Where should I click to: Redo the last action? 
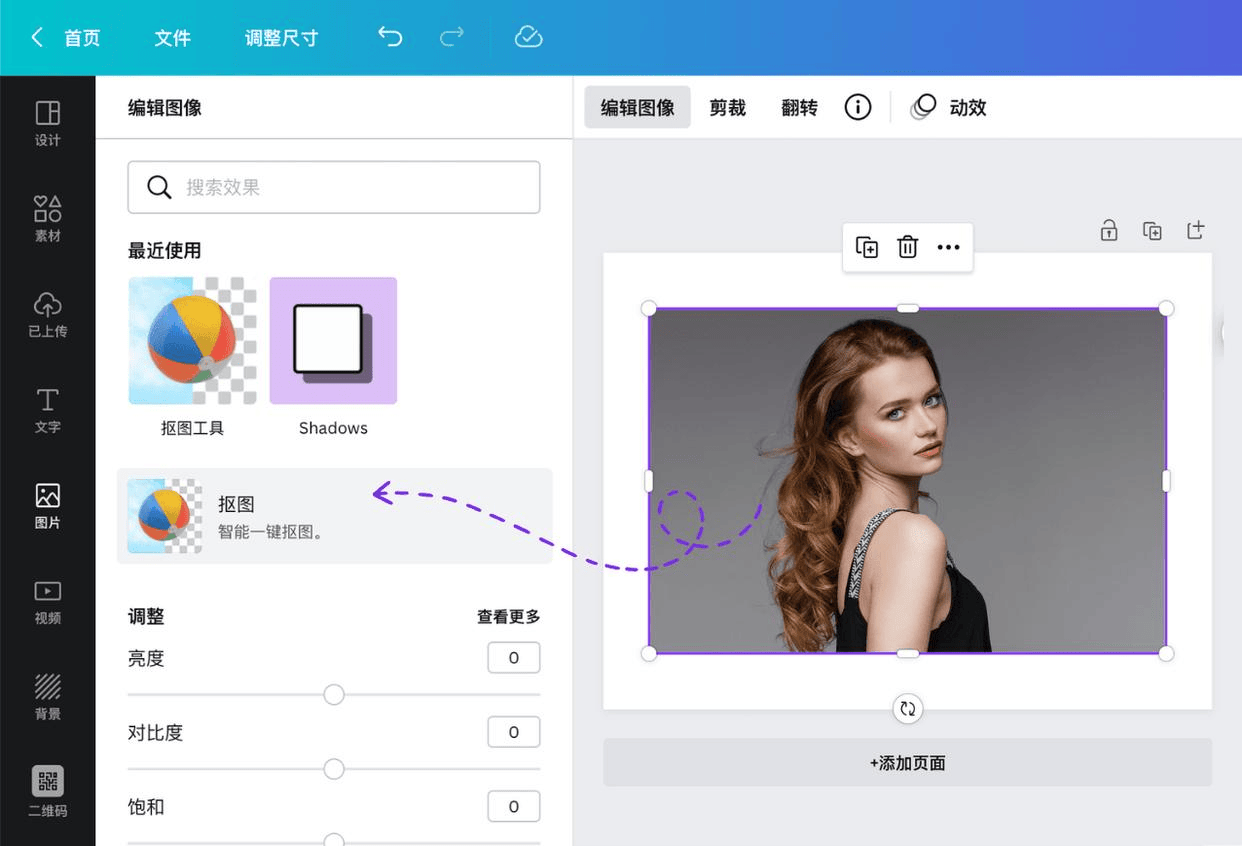tap(452, 37)
